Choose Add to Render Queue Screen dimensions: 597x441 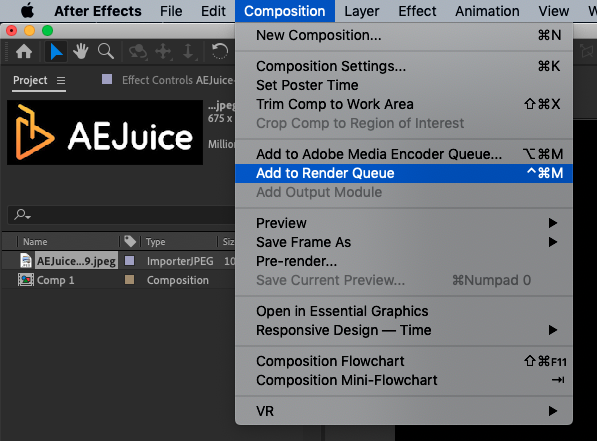point(404,173)
